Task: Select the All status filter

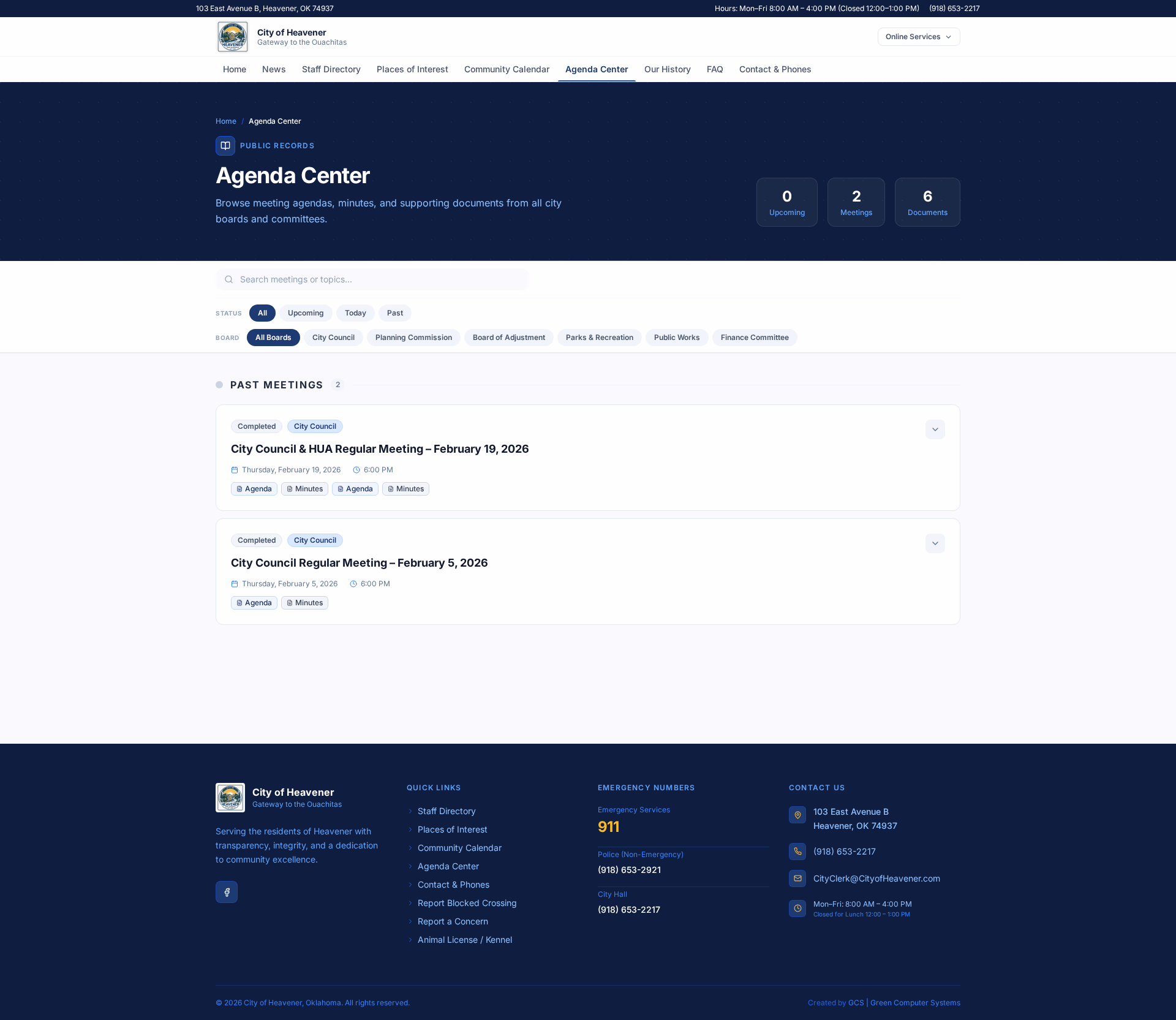Action: coord(262,313)
